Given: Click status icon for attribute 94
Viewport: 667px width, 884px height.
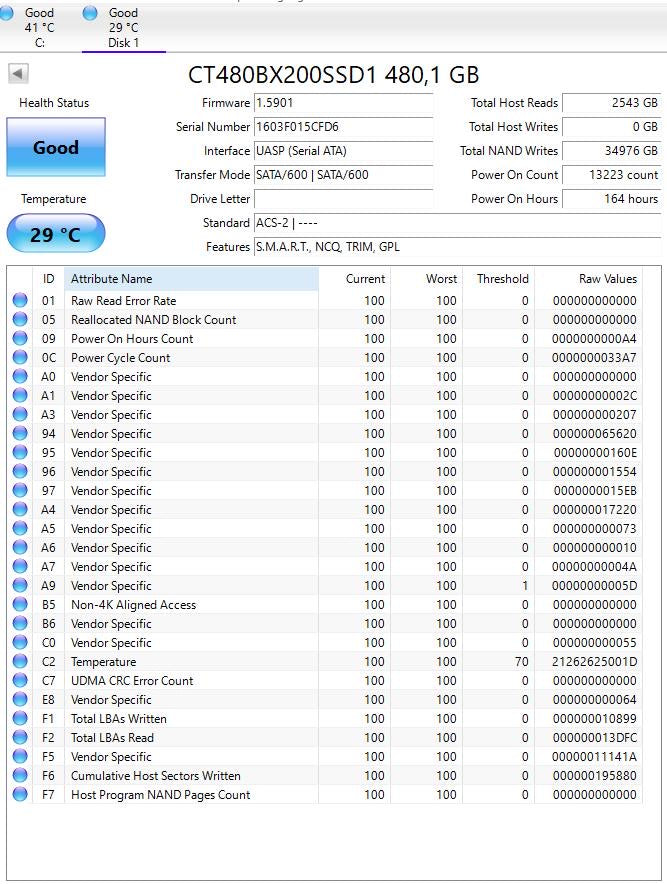Looking at the screenshot, I should point(20,433).
